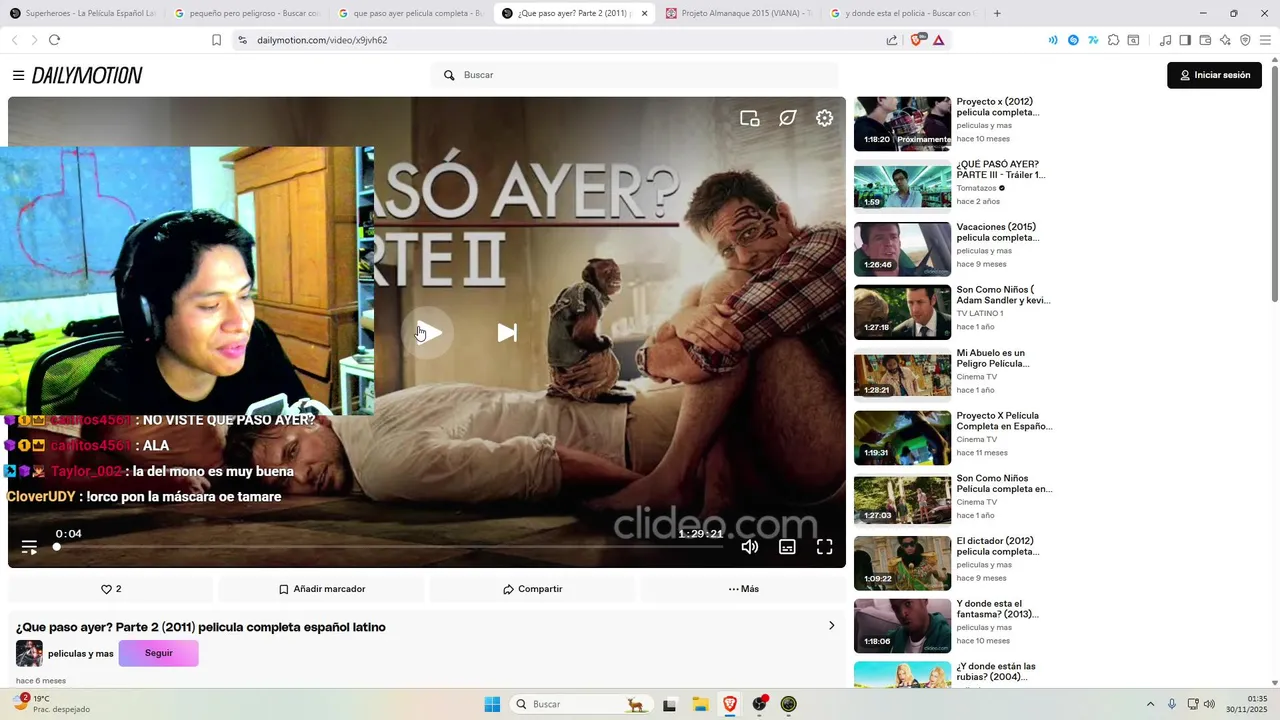Open File Explorer from the taskbar
The width and height of the screenshot is (1280, 720).
point(700,704)
